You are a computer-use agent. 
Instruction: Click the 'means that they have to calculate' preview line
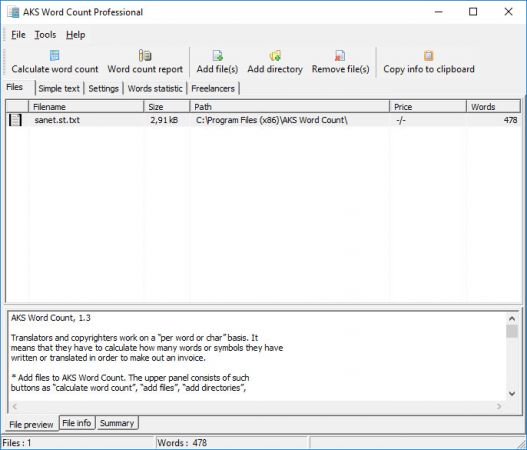[x=147, y=348]
